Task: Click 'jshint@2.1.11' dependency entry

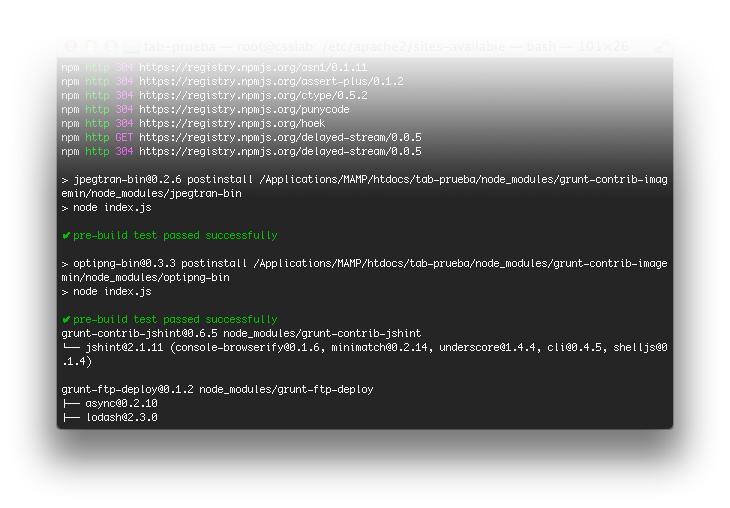Action: (124, 347)
